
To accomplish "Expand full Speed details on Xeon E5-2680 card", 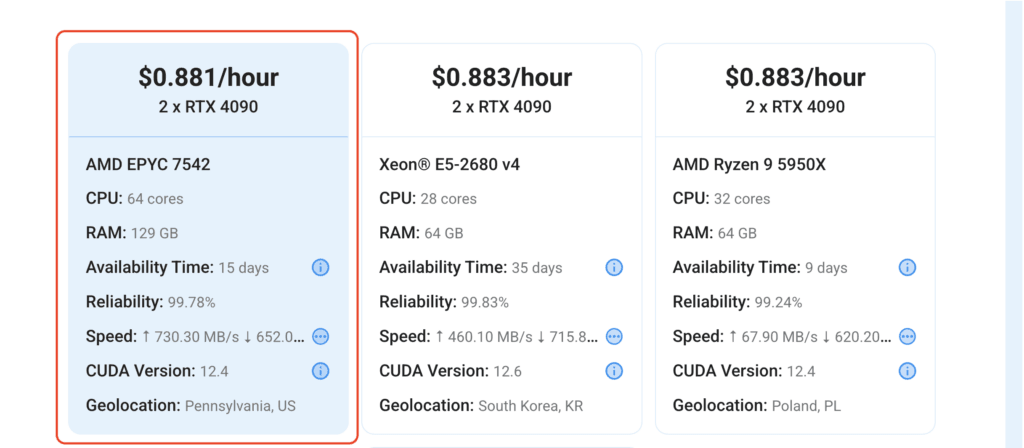I will click(x=614, y=336).
